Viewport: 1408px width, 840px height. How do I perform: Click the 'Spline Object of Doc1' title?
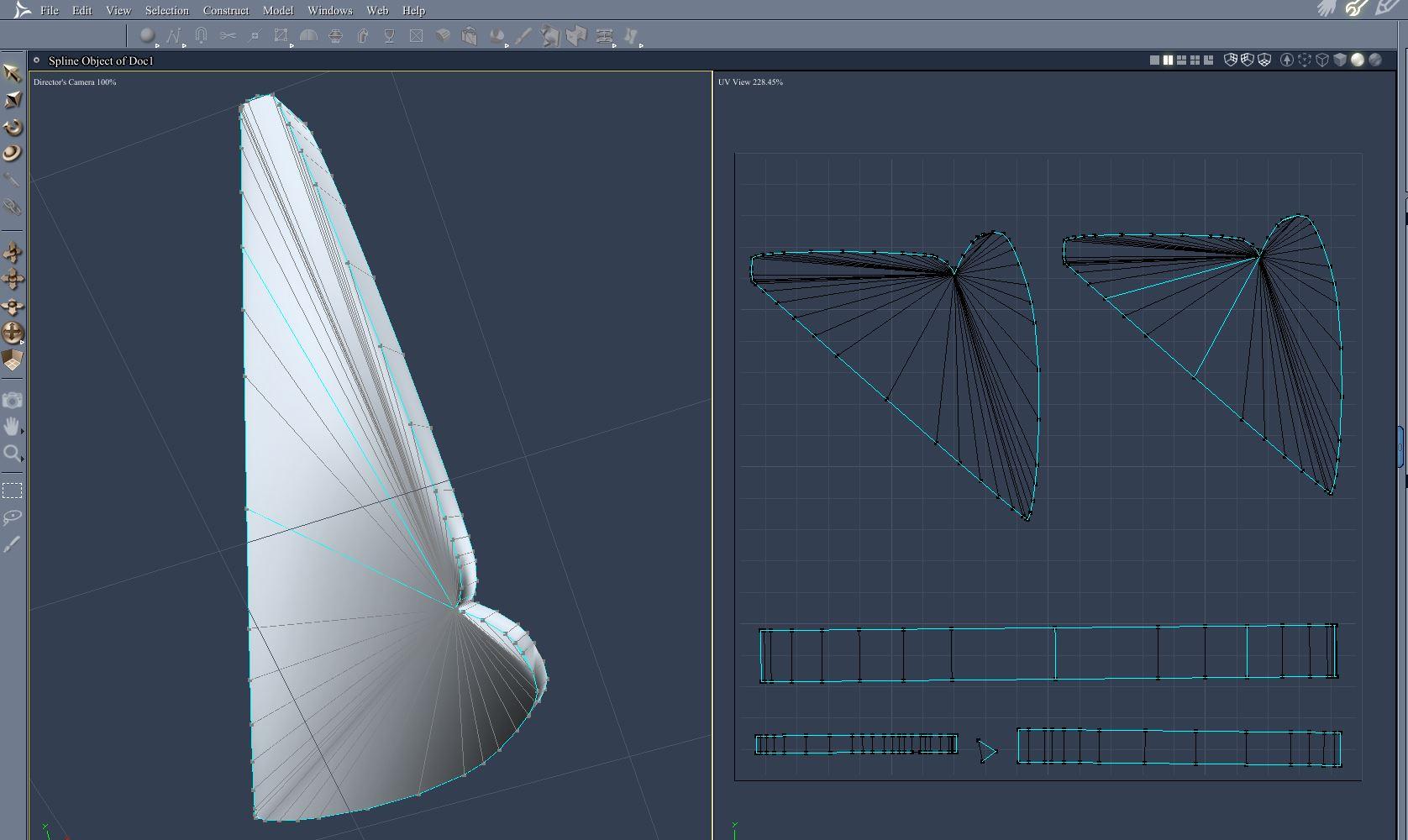[x=101, y=60]
